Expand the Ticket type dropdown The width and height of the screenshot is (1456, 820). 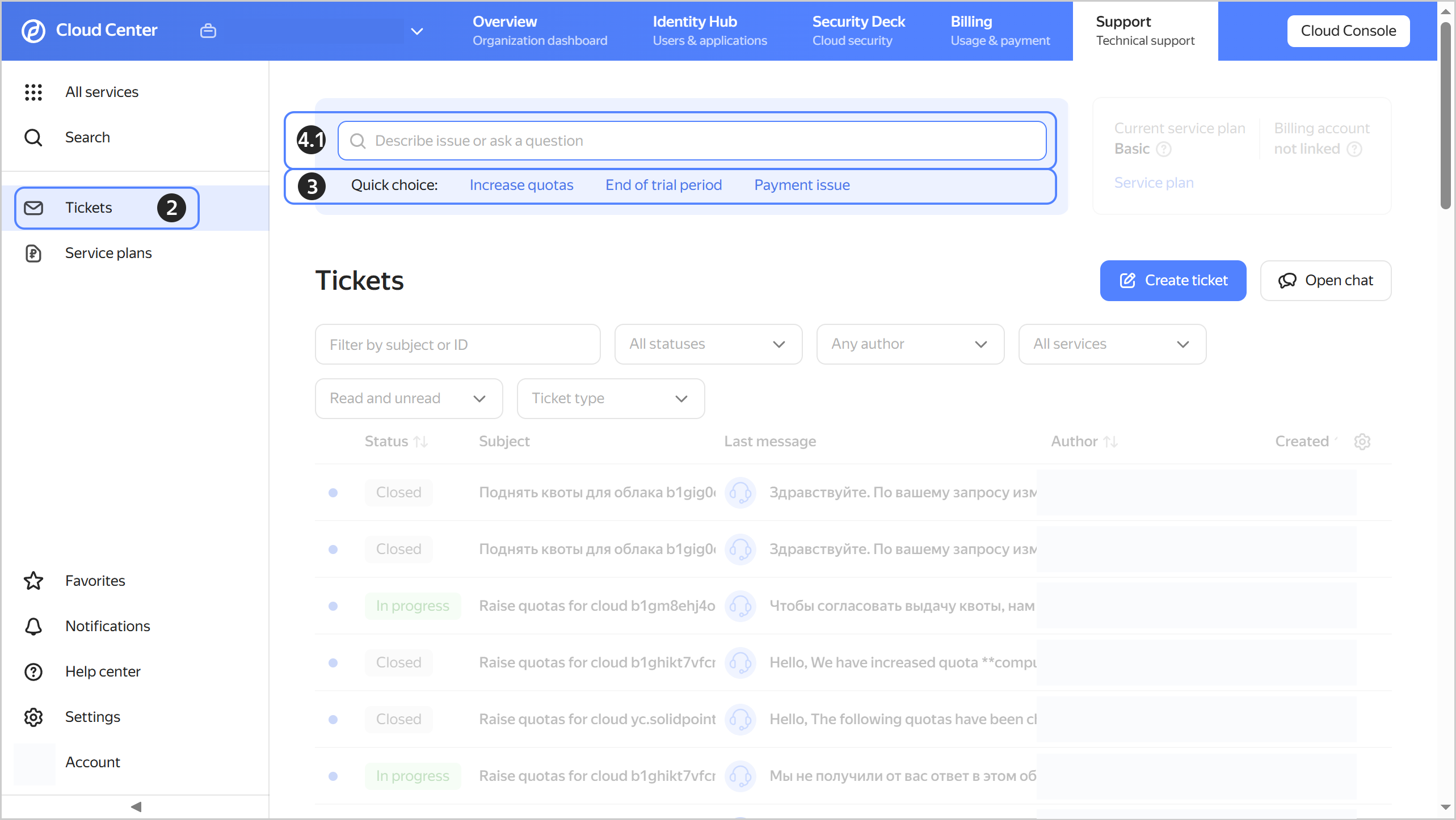(x=611, y=399)
